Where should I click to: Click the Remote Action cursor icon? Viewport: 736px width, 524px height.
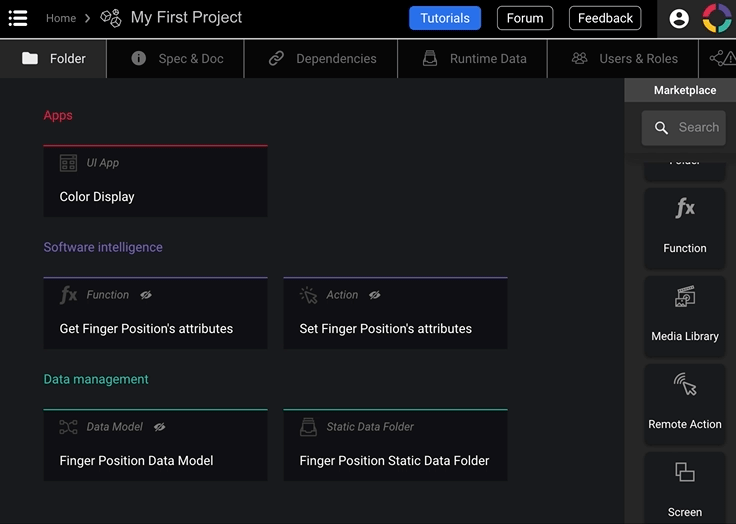(685, 384)
